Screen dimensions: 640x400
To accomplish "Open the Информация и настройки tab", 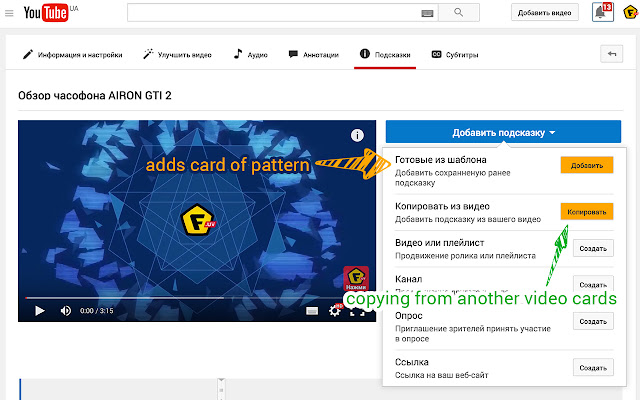I will [73, 54].
